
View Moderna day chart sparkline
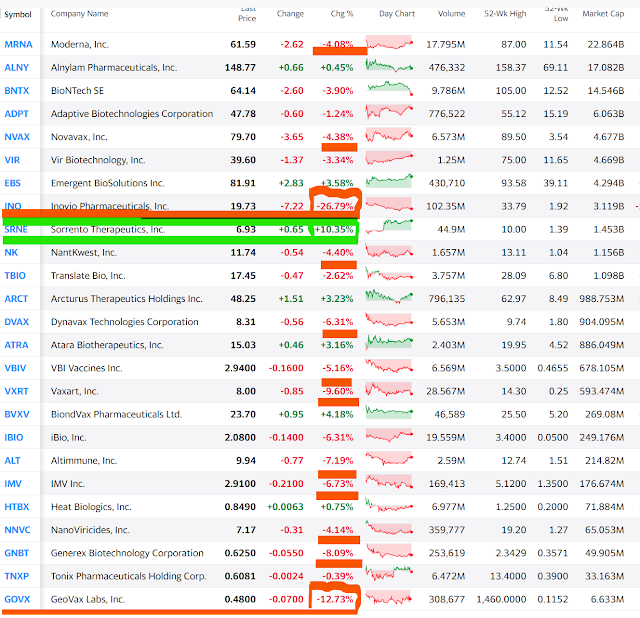[389, 43]
